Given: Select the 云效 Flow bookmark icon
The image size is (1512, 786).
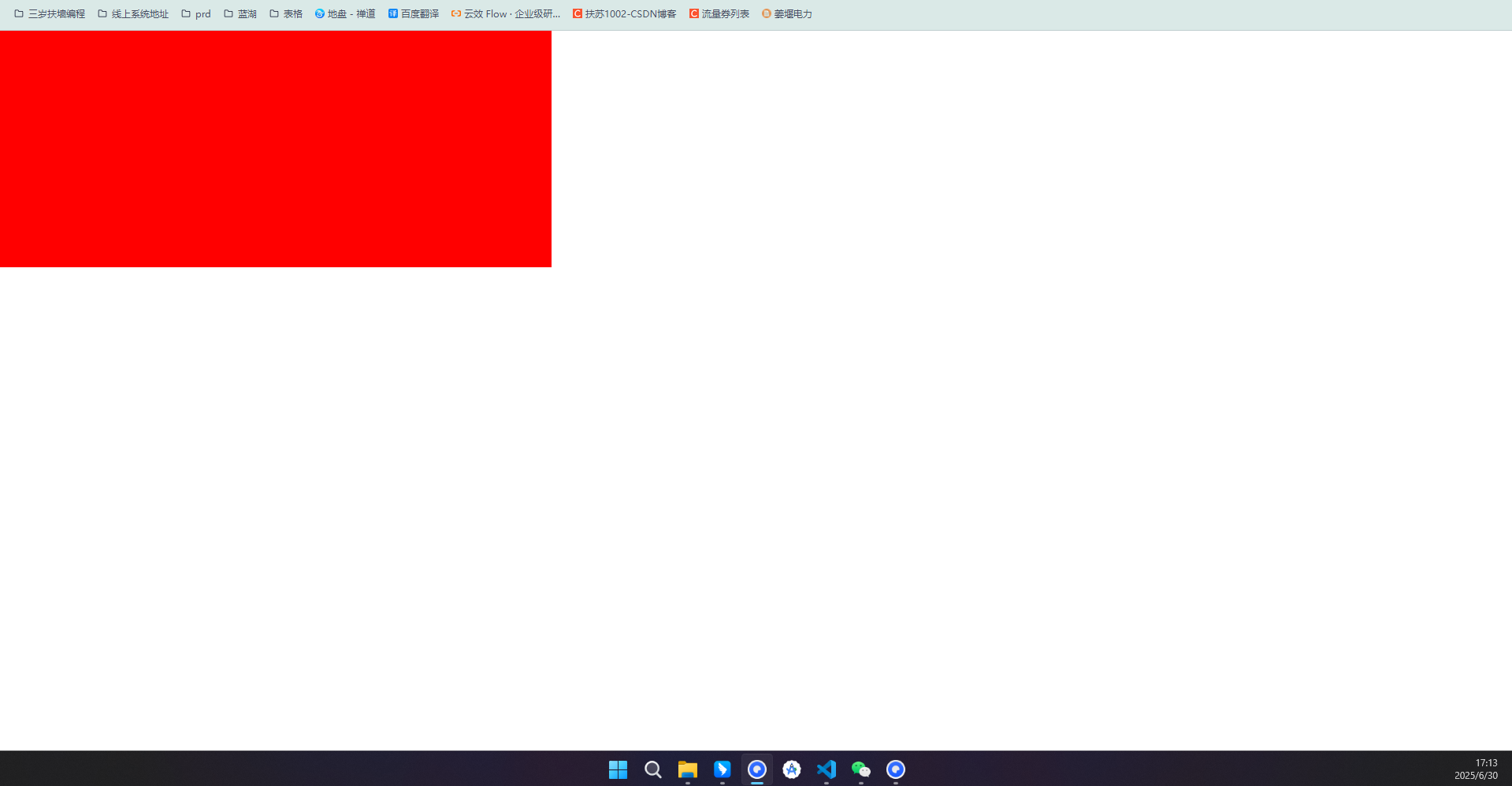Looking at the screenshot, I should (x=455, y=13).
